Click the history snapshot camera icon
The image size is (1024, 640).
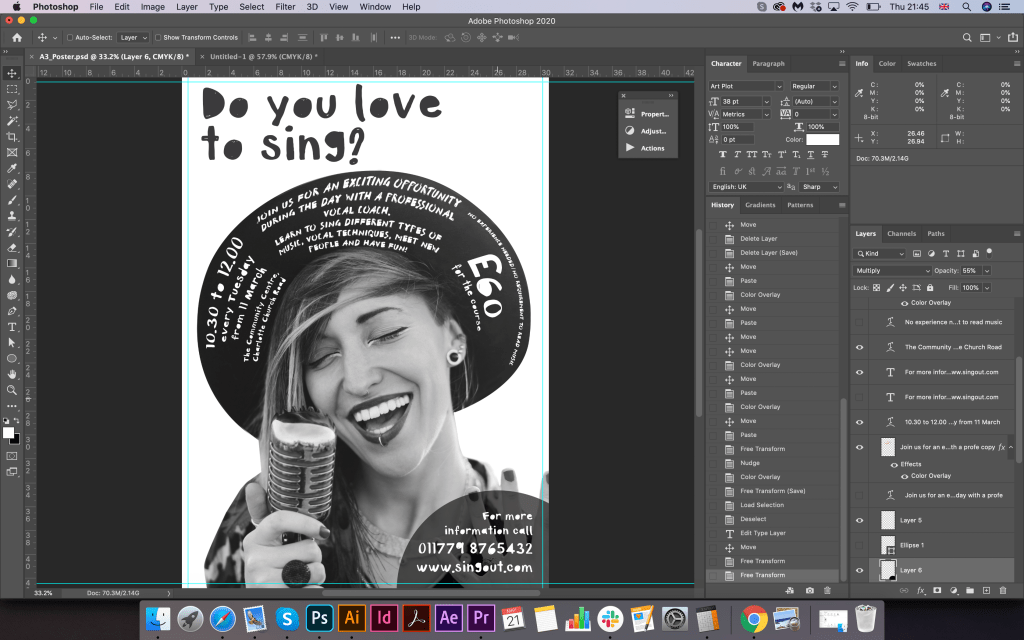click(x=808, y=591)
